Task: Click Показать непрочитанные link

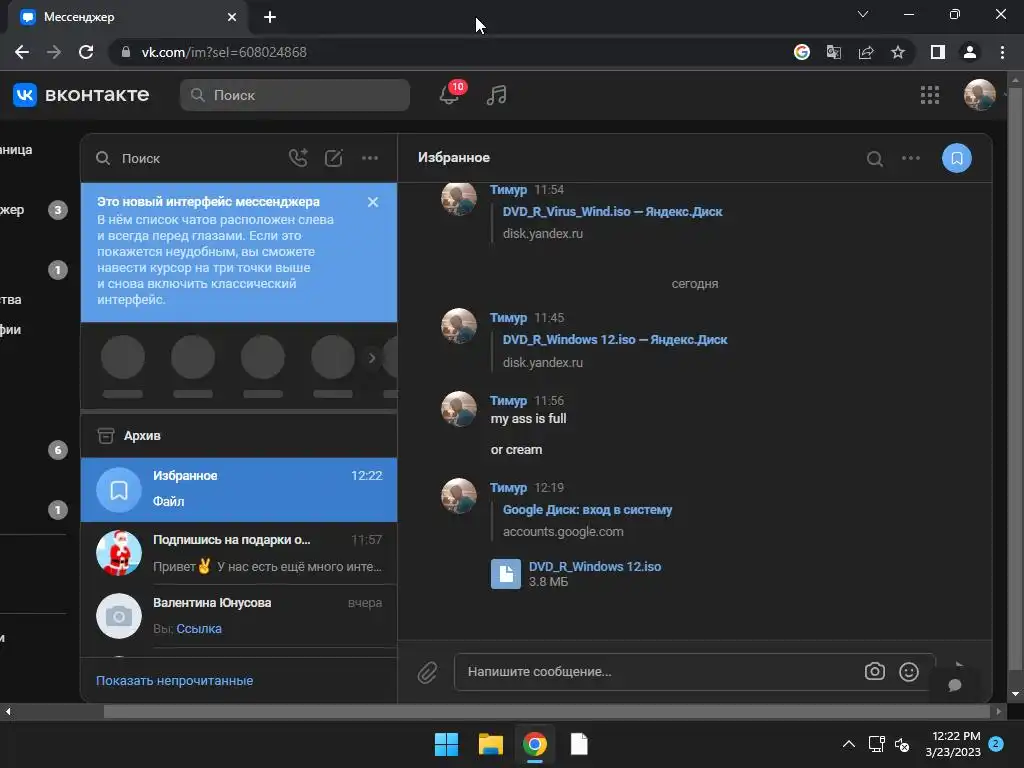Action: coord(174,680)
